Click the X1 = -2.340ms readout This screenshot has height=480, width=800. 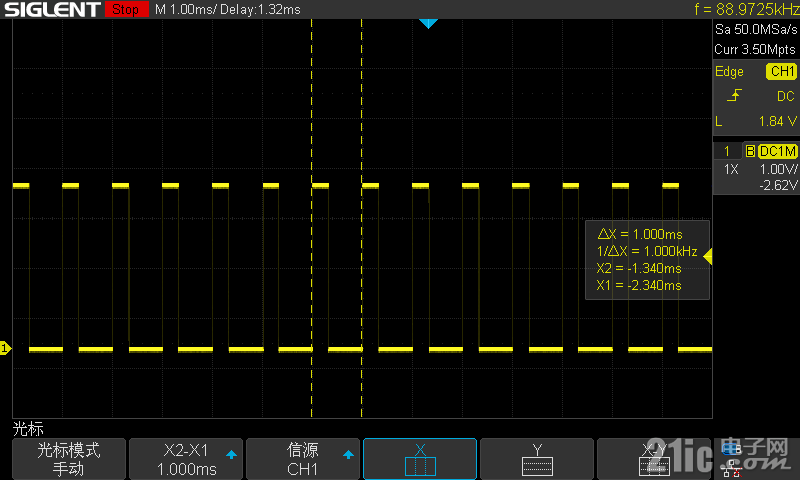click(639, 285)
